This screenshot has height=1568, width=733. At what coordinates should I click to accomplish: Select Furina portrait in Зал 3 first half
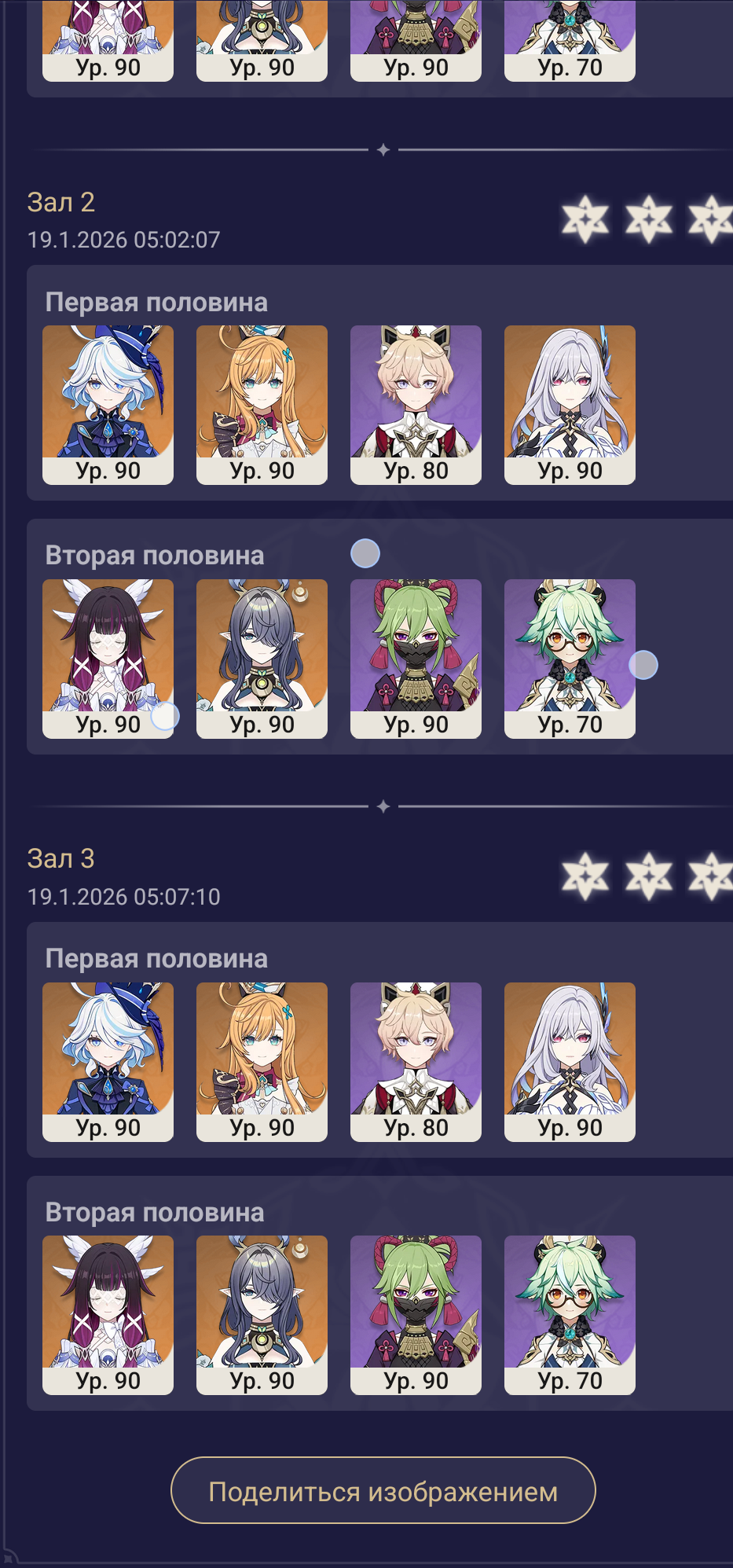tap(108, 1062)
